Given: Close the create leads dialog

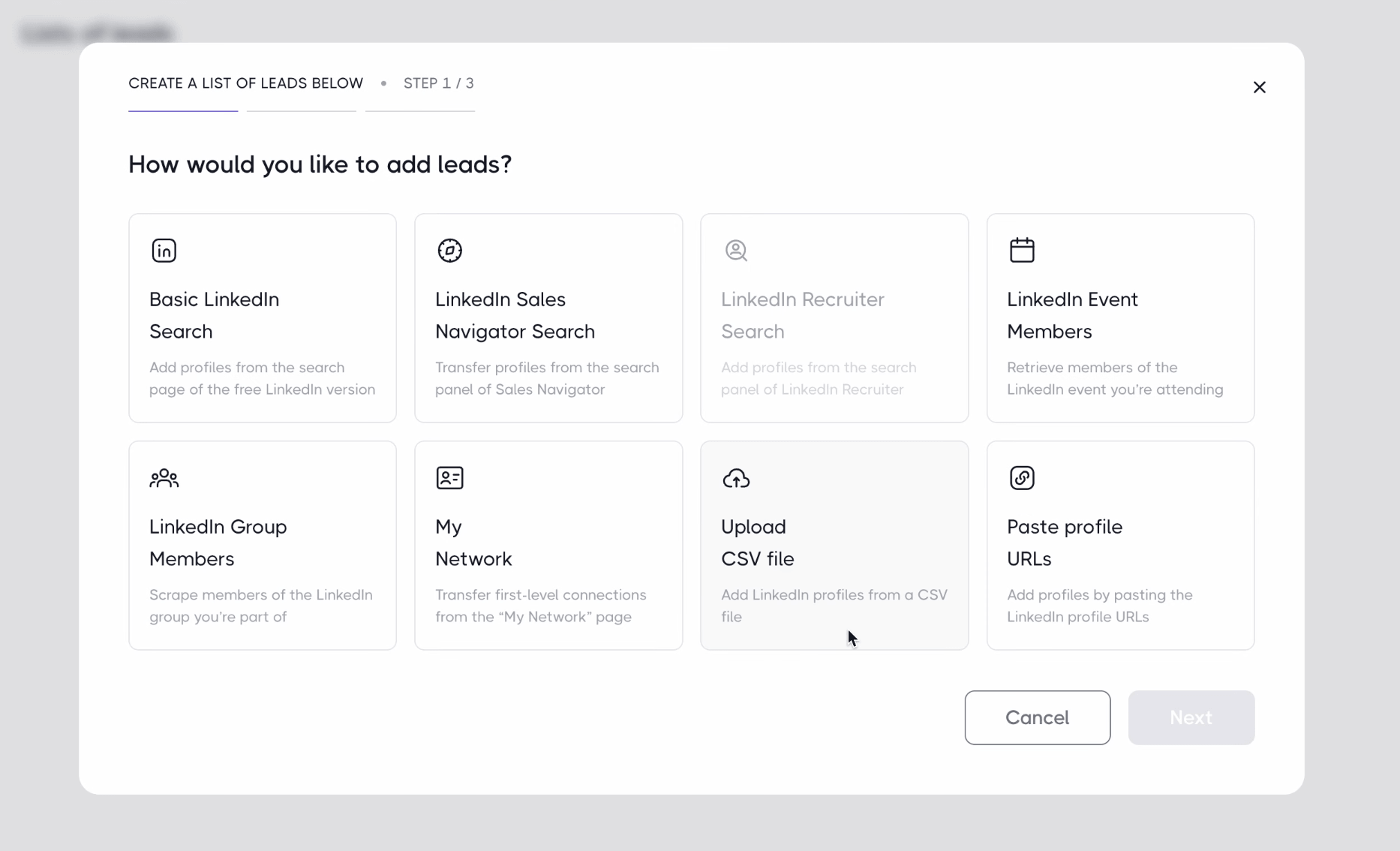Looking at the screenshot, I should coord(1259,87).
